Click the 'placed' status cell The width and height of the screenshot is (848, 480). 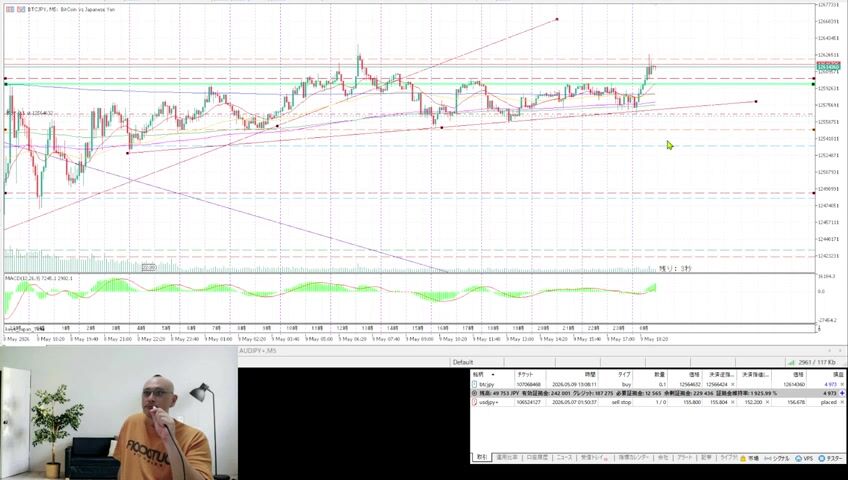(829, 402)
